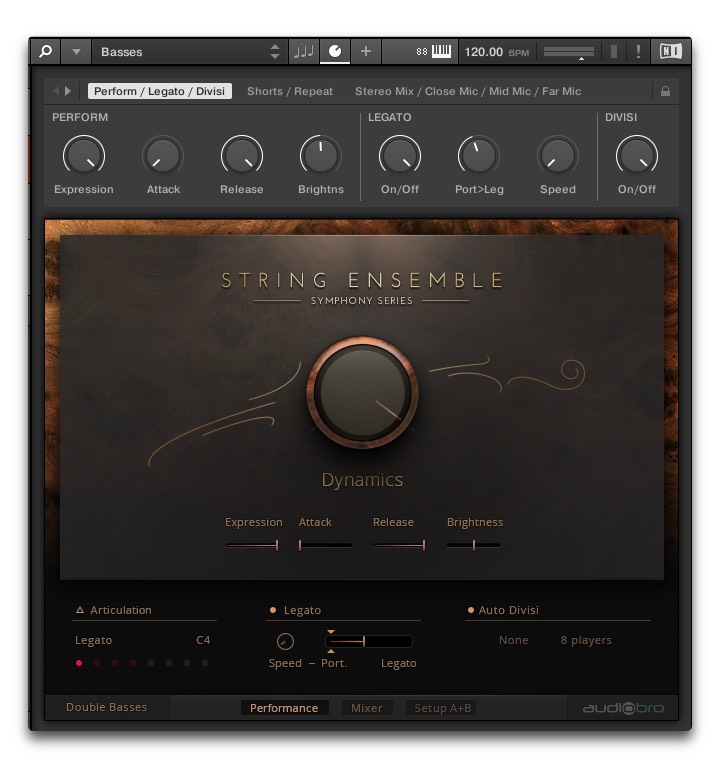This screenshot has width=720, height=767.
Task: Click the plus add icon
Action: pyautogui.click(x=365, y=51)
